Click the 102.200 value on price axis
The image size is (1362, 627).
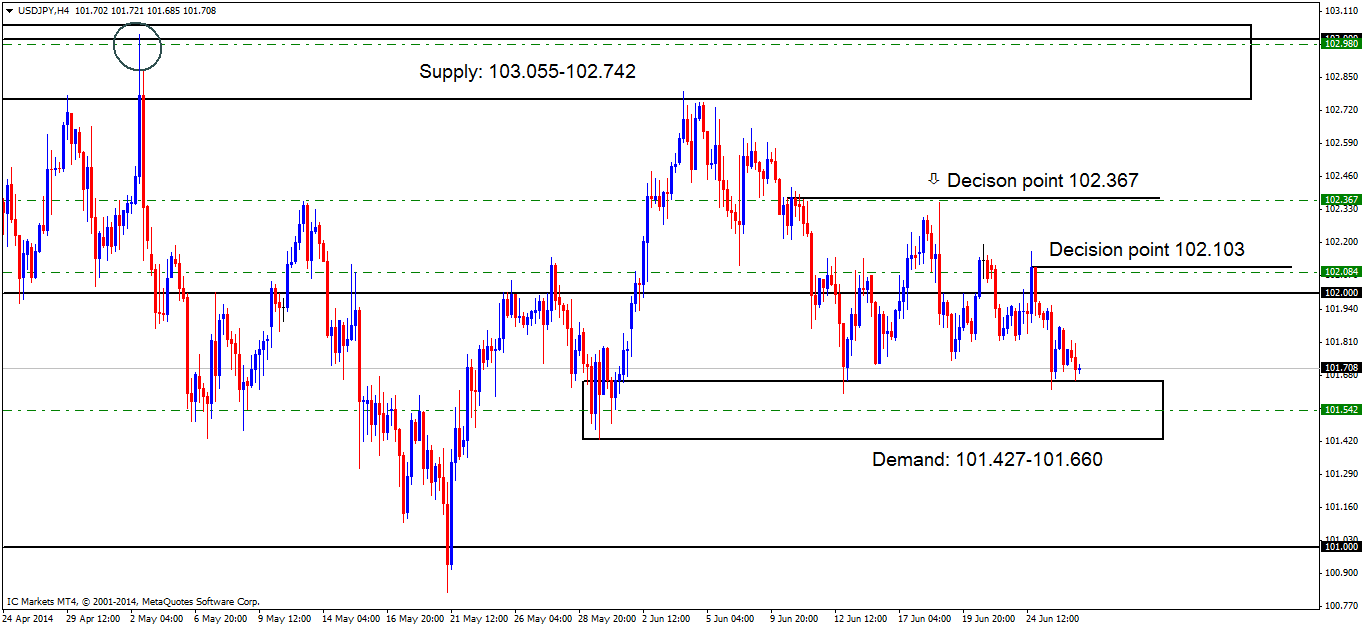[x=1340, y=242]
